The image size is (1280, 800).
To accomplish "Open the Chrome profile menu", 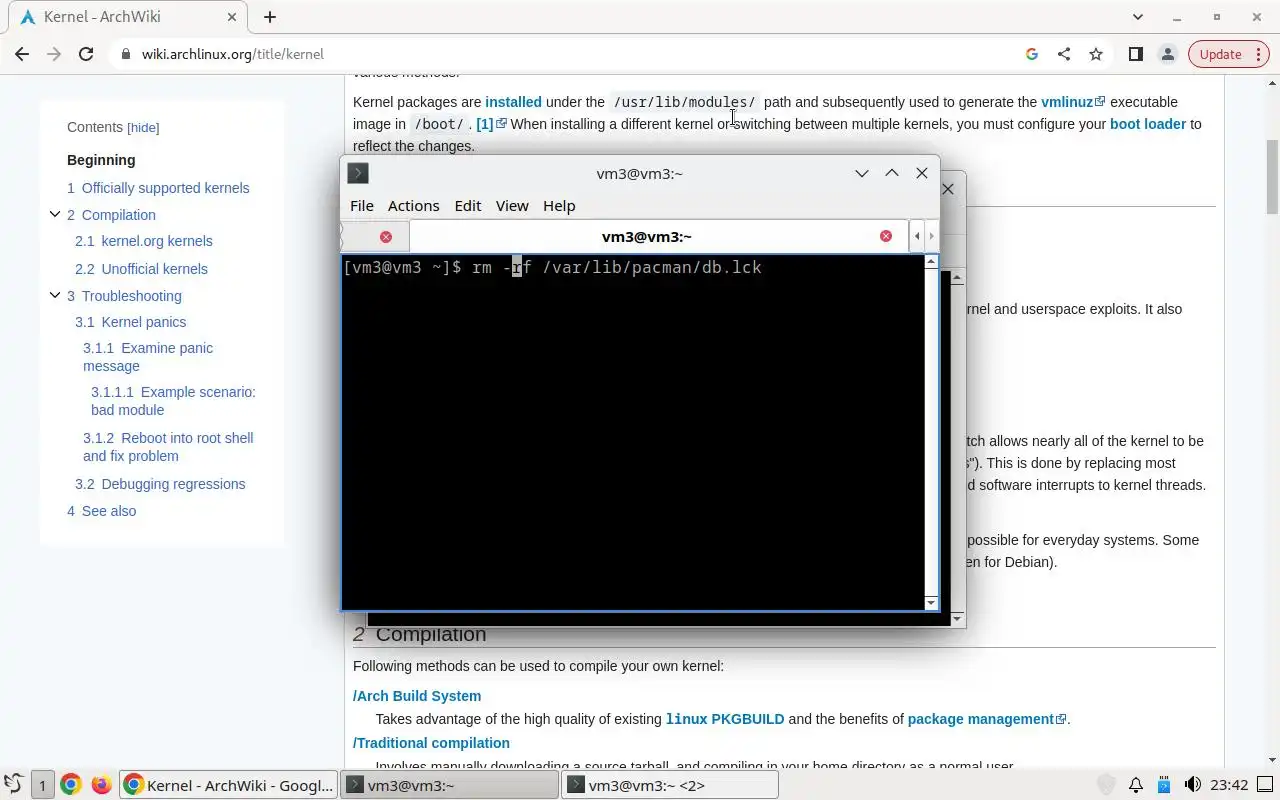I will [1167, 54].
